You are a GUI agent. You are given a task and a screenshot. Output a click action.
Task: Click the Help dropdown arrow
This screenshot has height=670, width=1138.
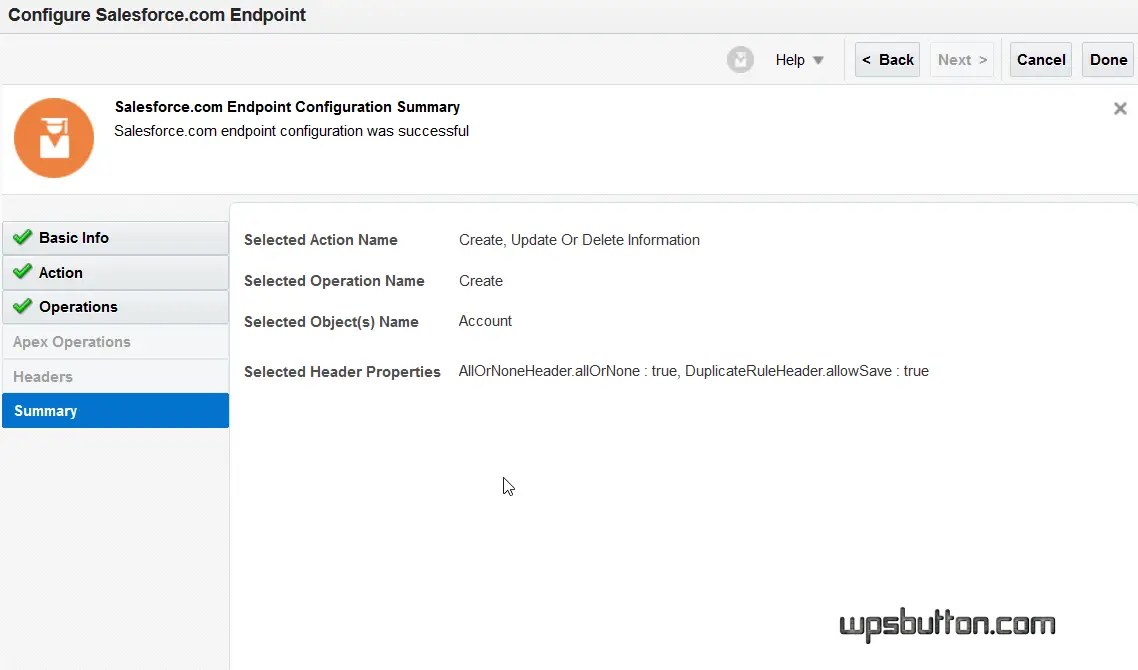click(x=818, y=60)
